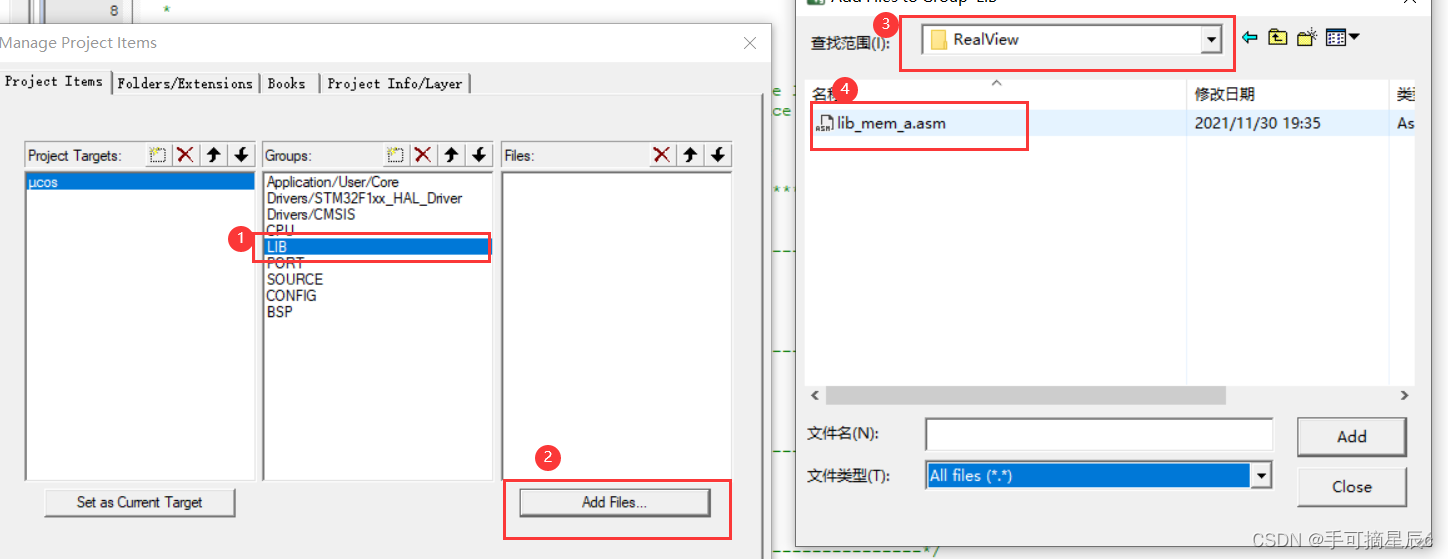Screen dimensions: 1448x559
Task: Select the µcos project target
Action: point(140,182)
